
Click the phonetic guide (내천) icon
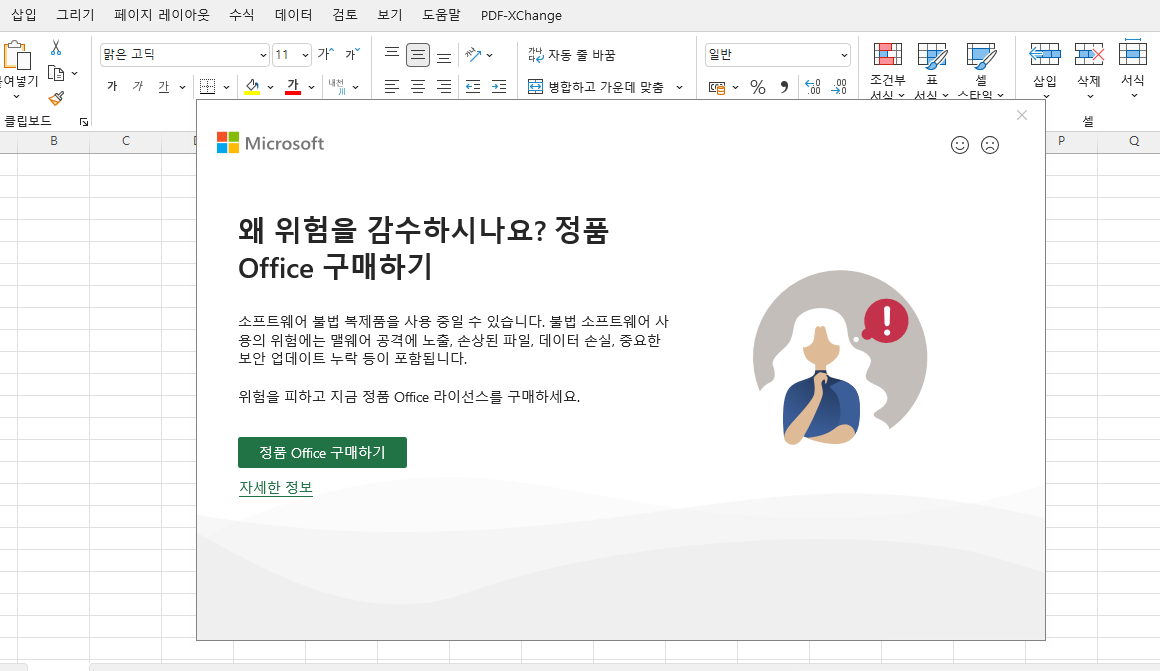point(337,87)
